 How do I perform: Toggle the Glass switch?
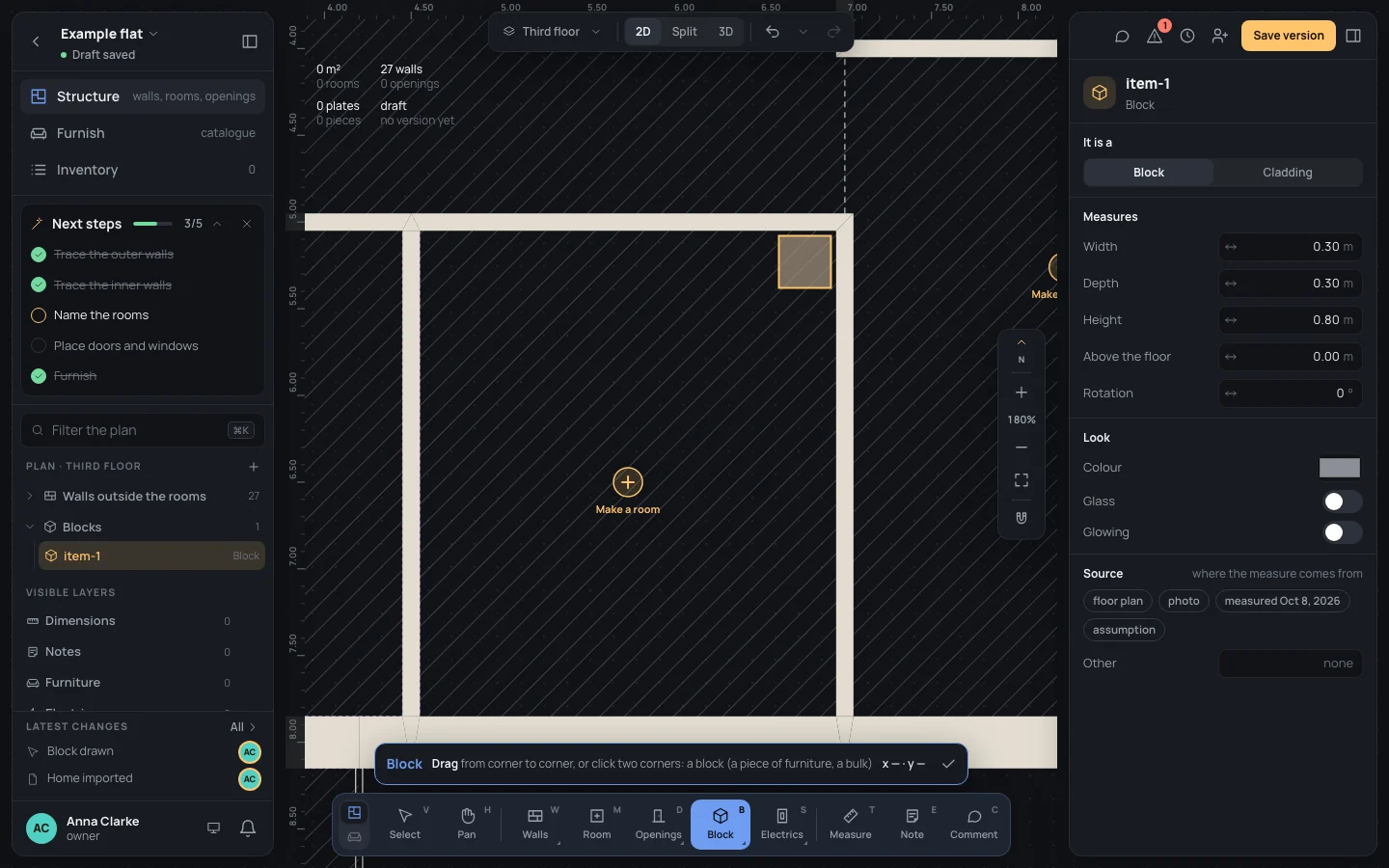point(1342,502)
